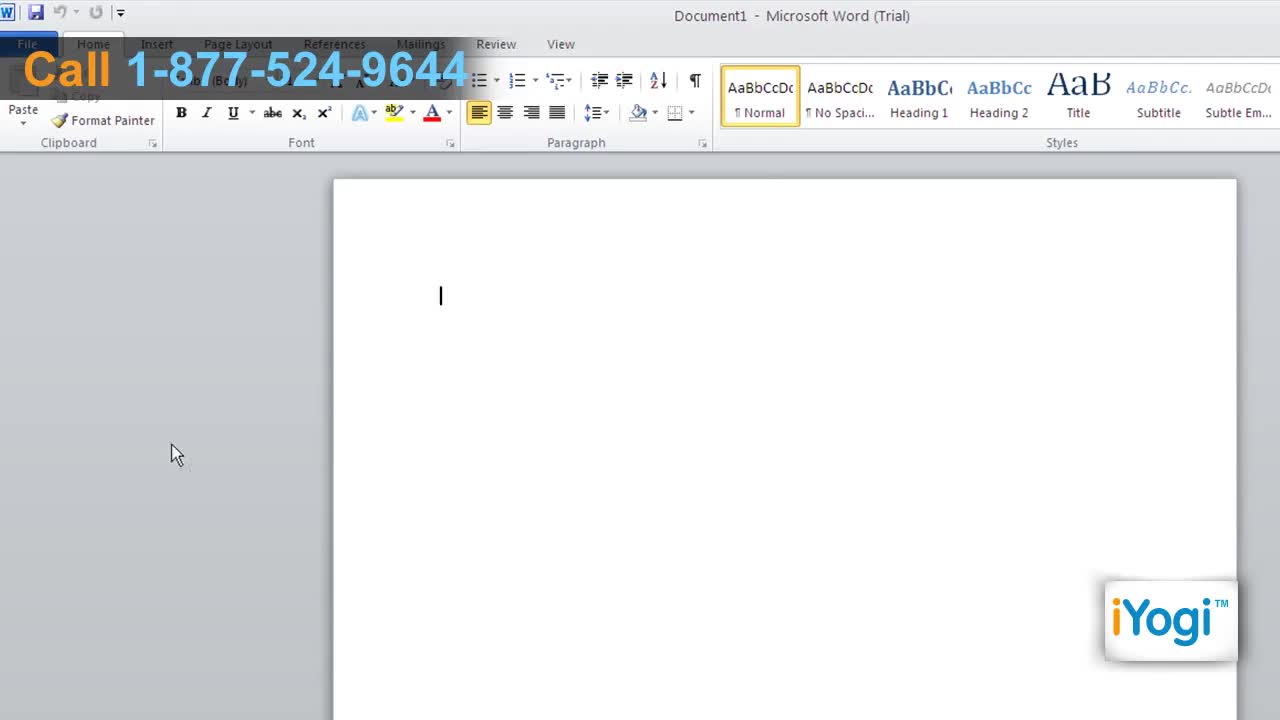The width and height of the screenshot is (1280, 720).
Task: Click Increase Indent icon
Action: pos(624,80)
